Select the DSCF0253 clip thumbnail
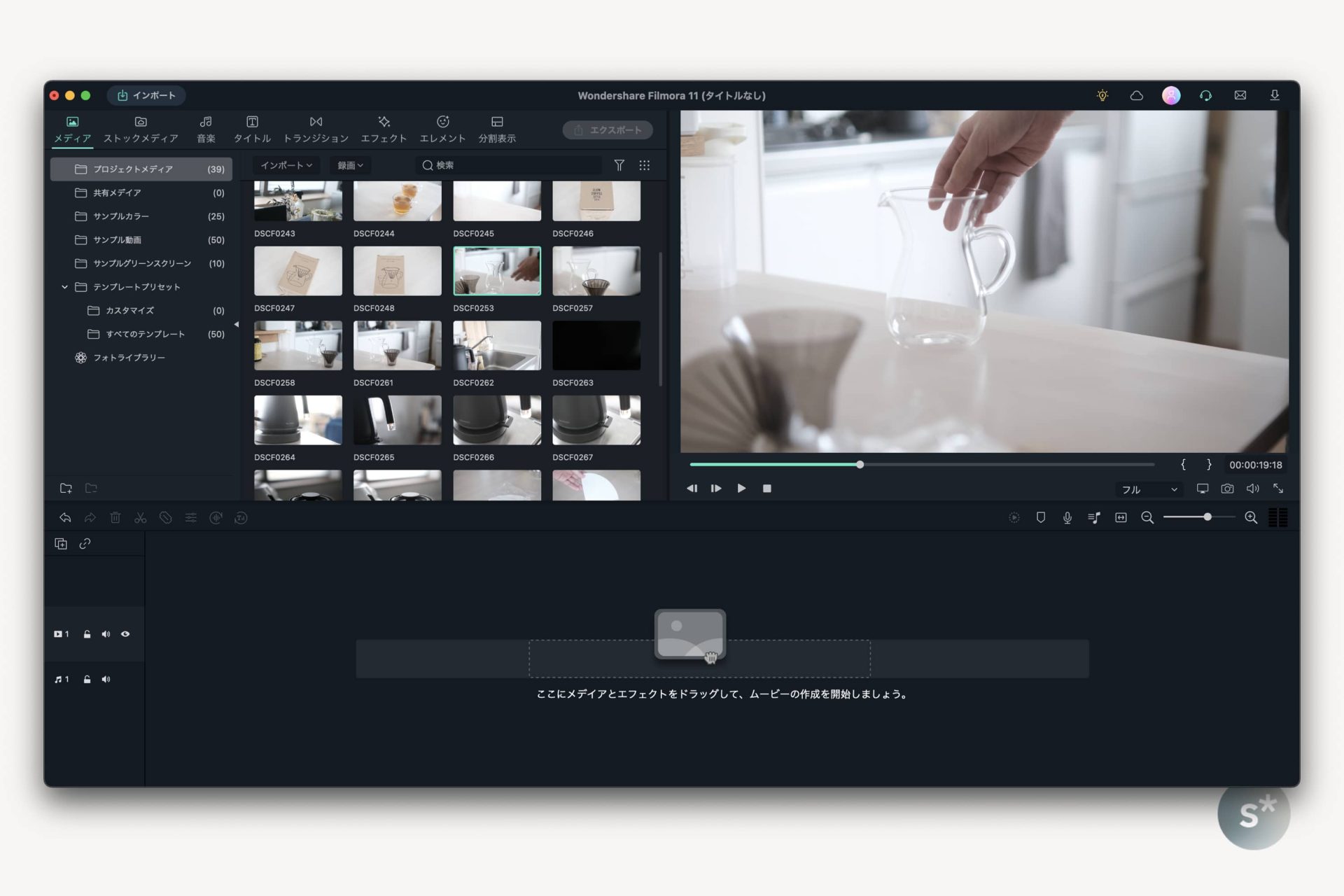 tap(497, 270)
